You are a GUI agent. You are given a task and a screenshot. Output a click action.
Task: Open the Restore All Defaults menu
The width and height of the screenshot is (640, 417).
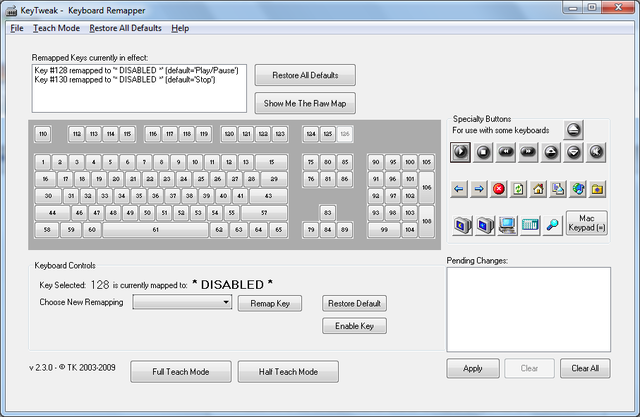point(125,28)
